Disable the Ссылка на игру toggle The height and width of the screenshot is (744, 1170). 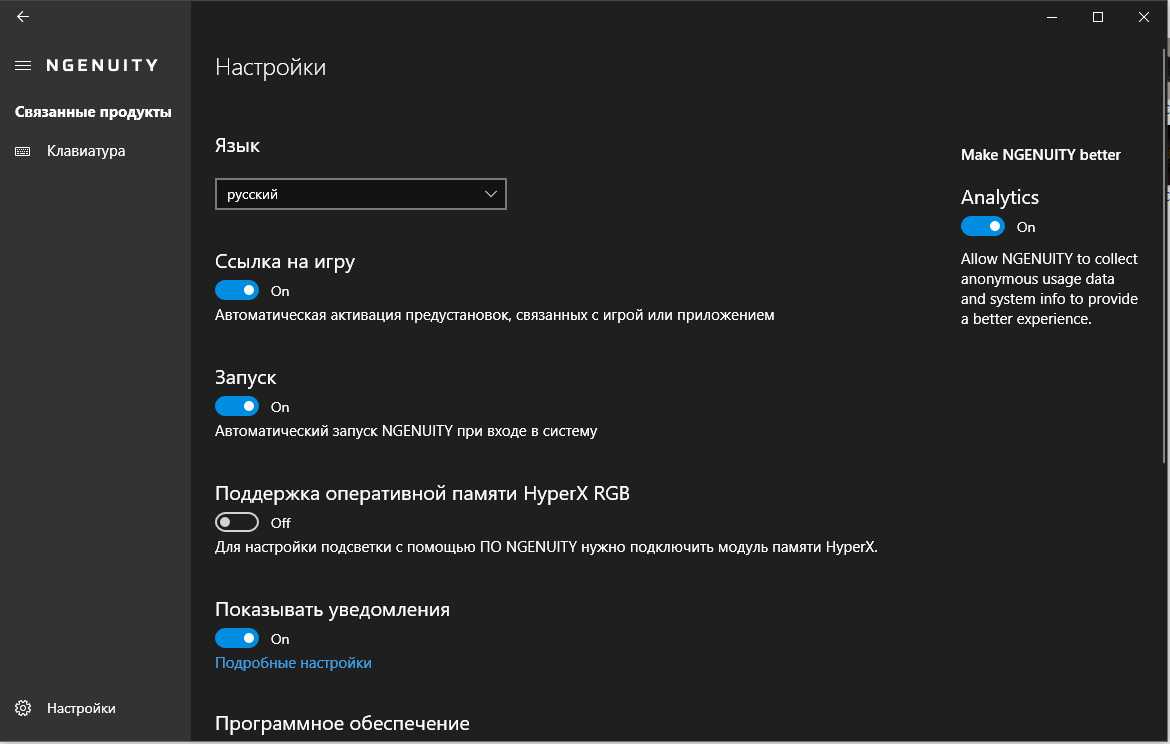click(237, 291)
